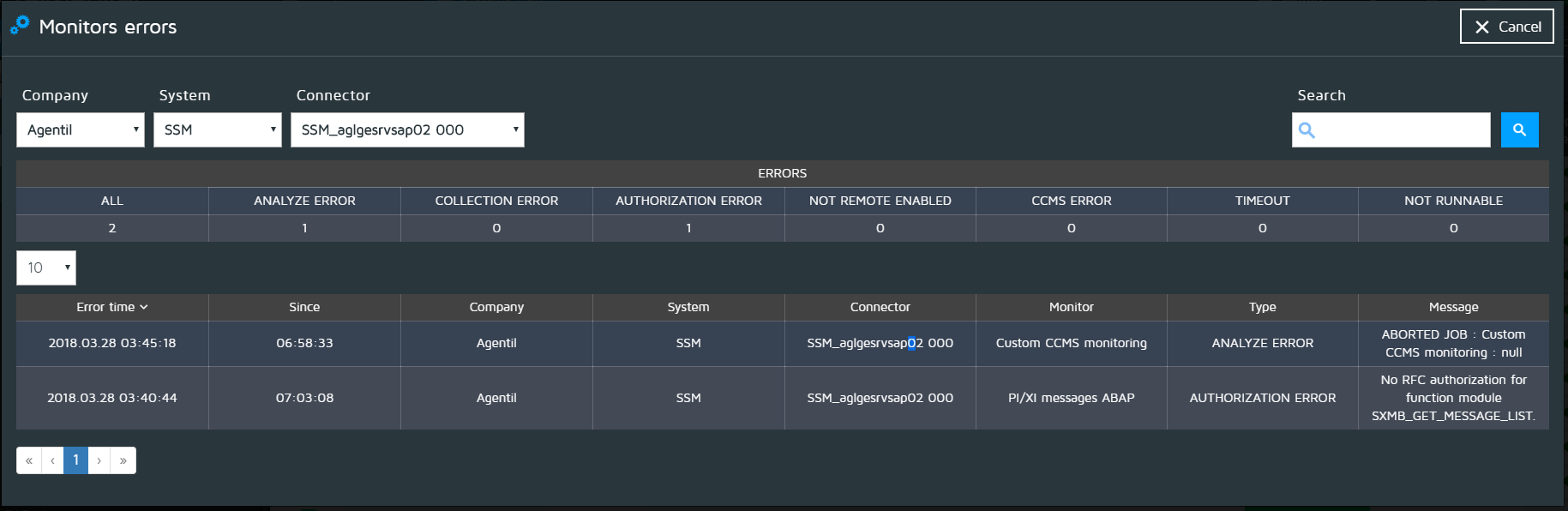Select the TIMEOUT error category

tap(1262, 201)
